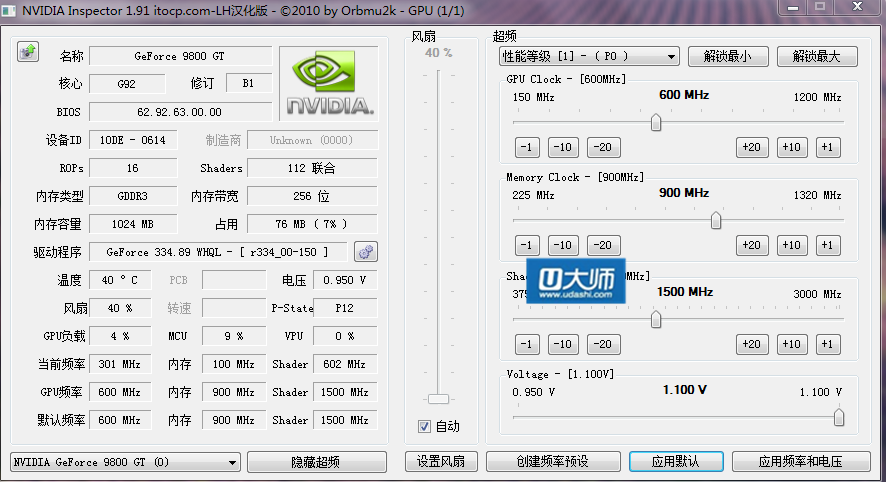
Task: Click the 电压 field showing 0.950 V
Action: tap(345, 280)
